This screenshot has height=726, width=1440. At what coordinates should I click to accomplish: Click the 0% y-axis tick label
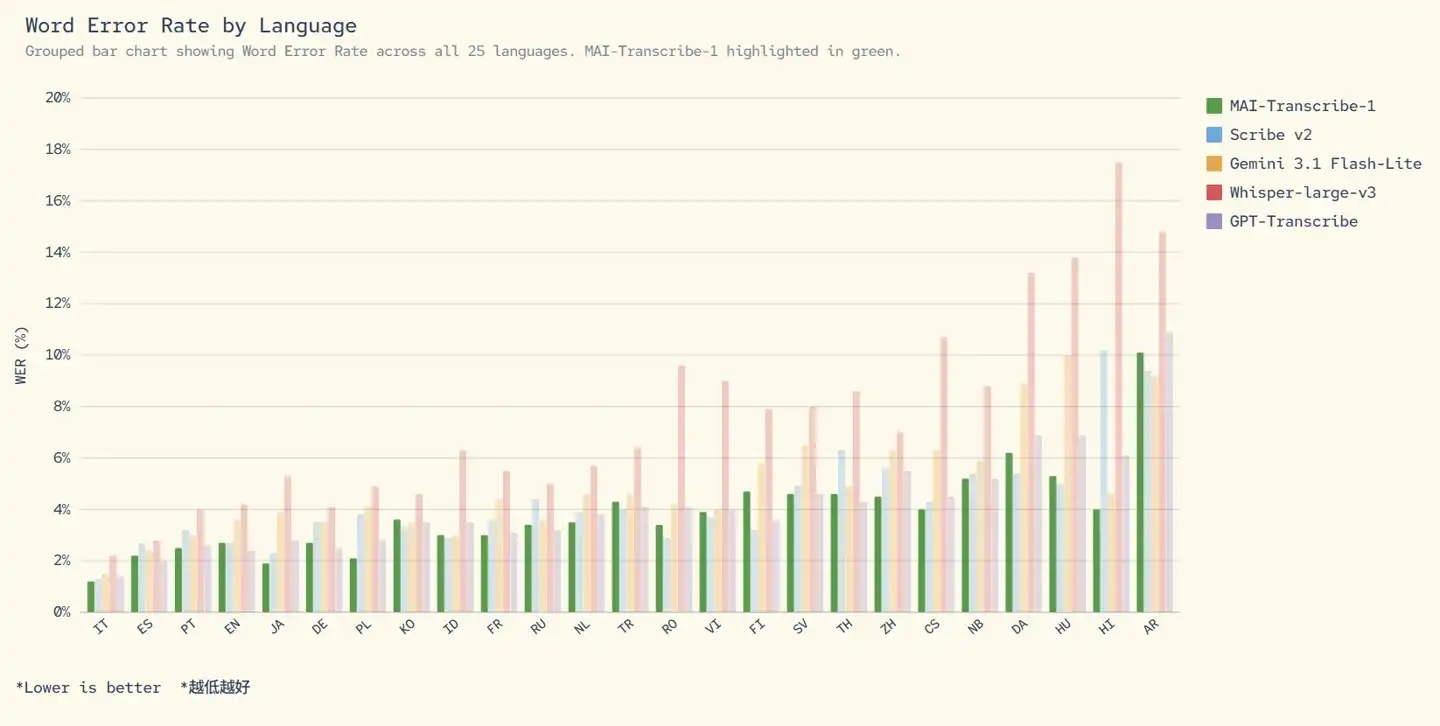click(x=62, y=612)
